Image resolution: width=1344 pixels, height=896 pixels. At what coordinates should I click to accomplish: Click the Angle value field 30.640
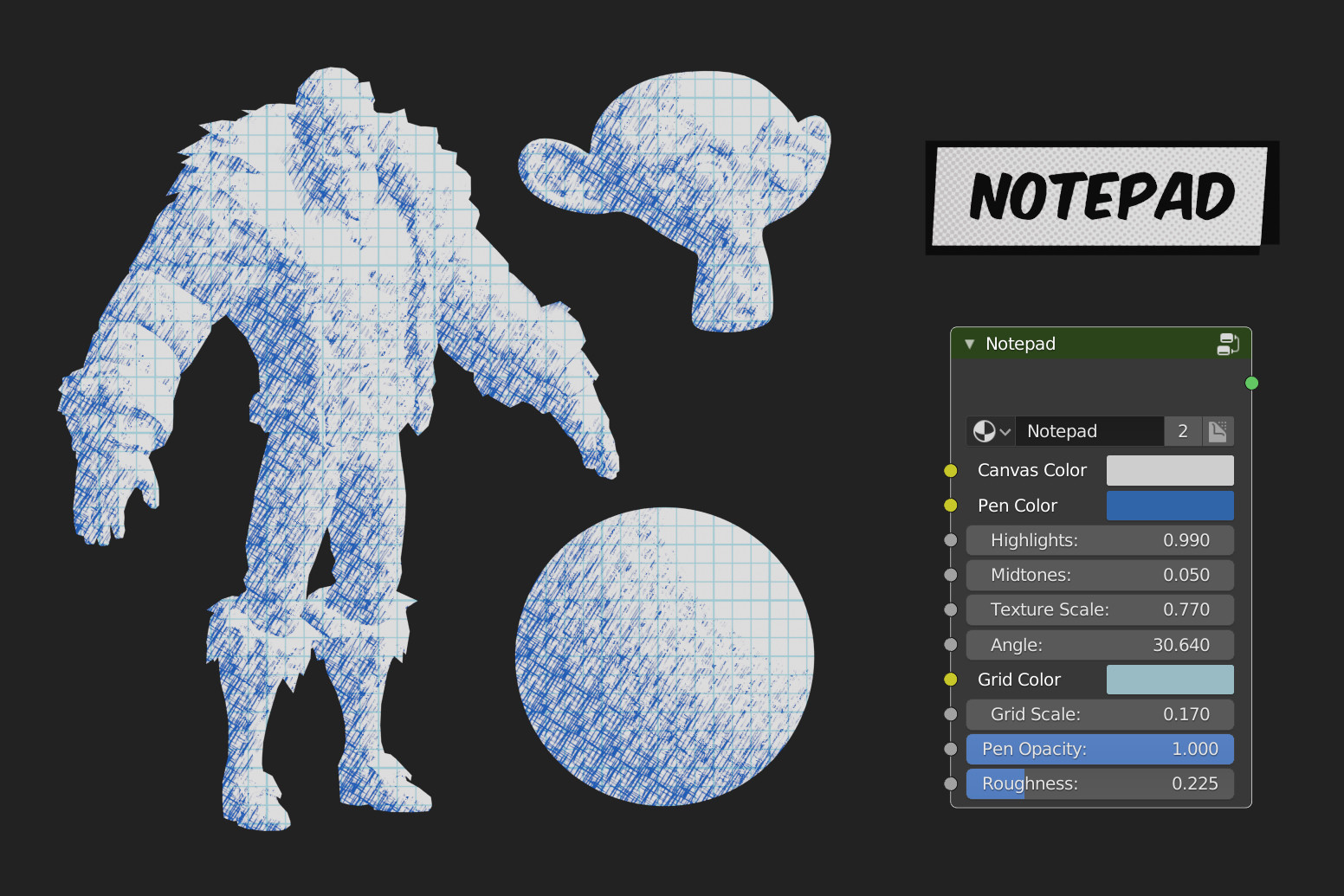(x=1100, y=645)
